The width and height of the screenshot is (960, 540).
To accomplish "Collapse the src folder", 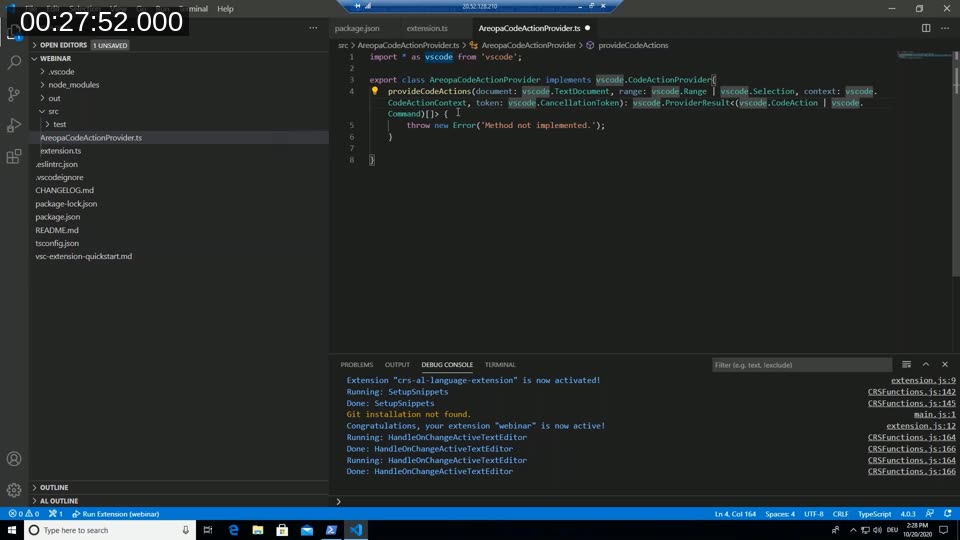I will 53,111.
